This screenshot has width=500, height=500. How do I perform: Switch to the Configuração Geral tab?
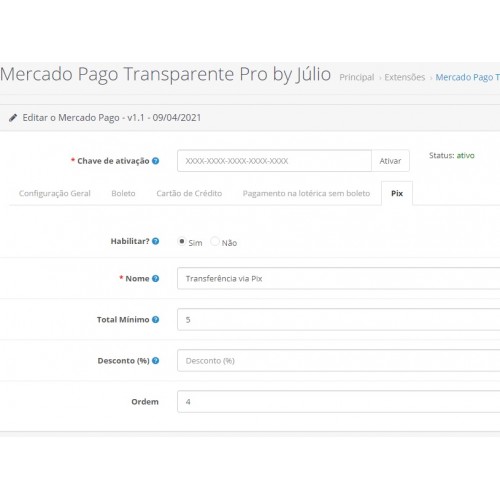(x=55, y=193)
